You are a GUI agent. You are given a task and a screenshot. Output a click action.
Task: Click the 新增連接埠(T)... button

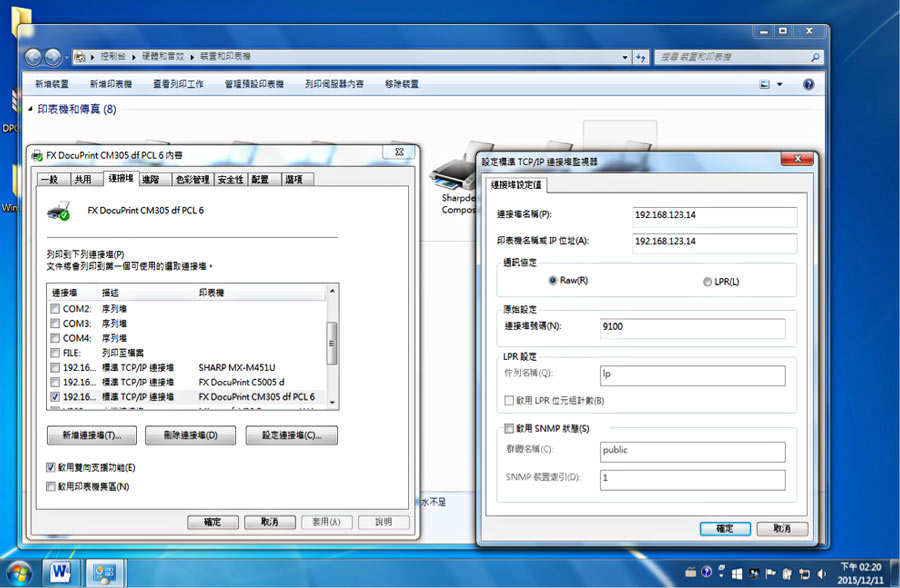coord(92,435)
